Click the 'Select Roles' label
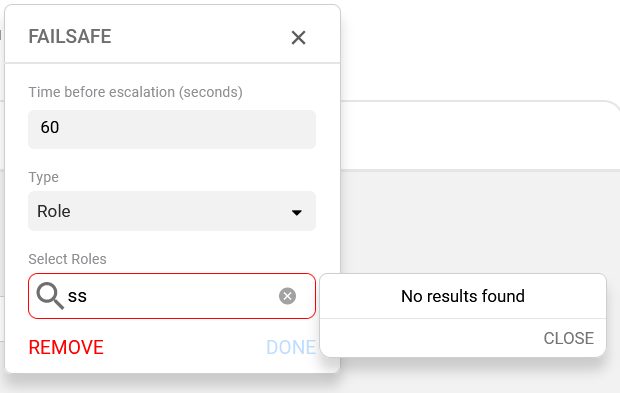 point(67,259)
